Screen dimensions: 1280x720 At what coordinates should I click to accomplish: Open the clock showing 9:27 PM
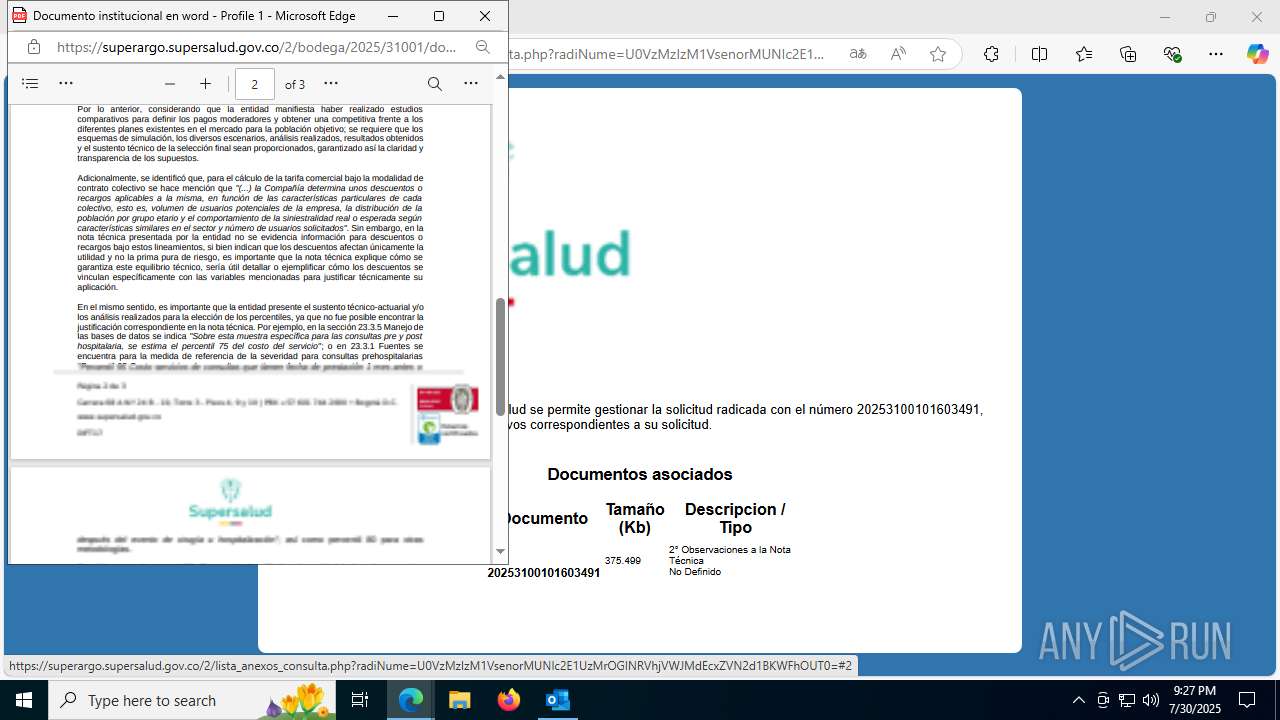pos(1195,700)
